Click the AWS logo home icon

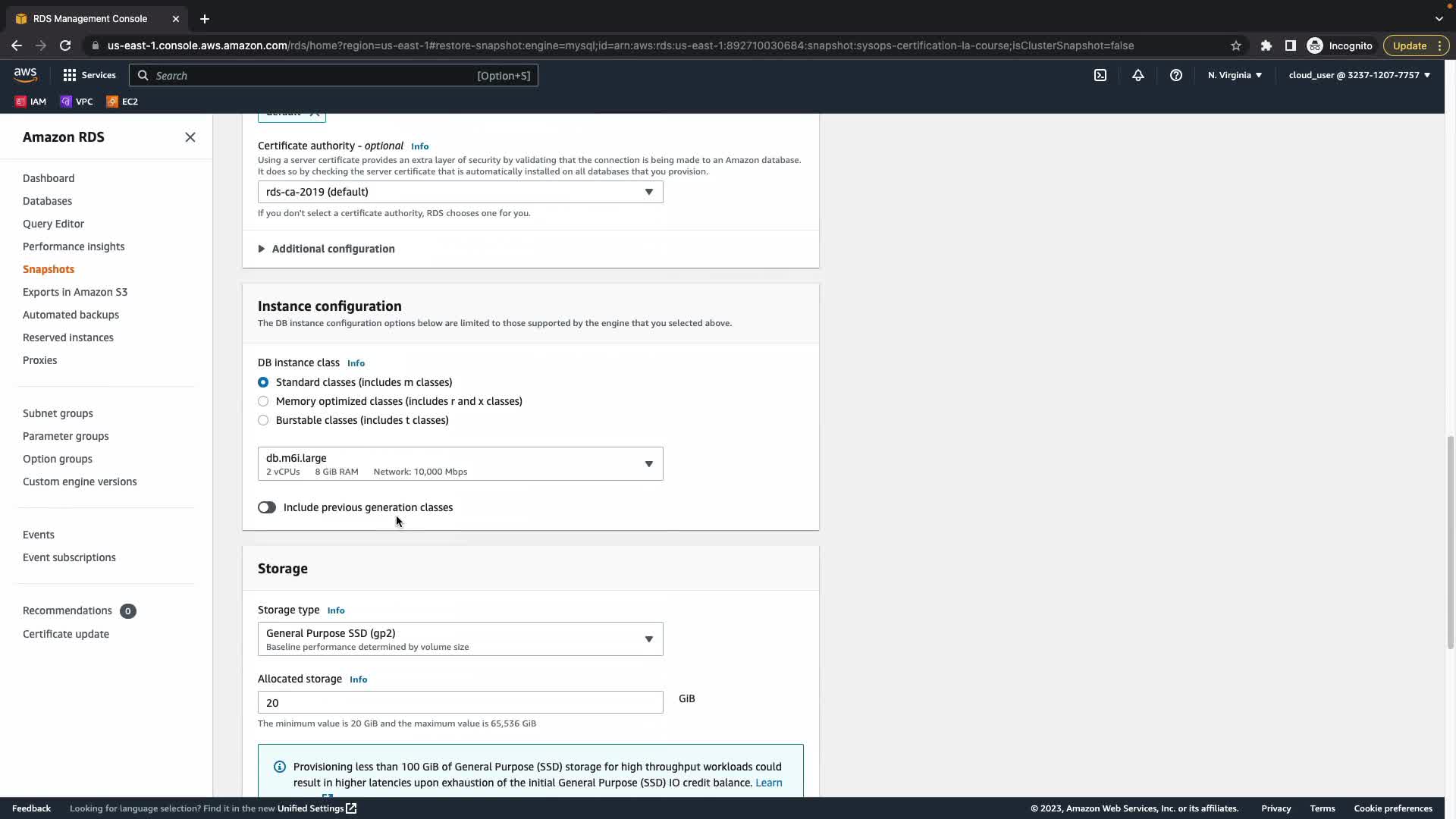(25, 74)
